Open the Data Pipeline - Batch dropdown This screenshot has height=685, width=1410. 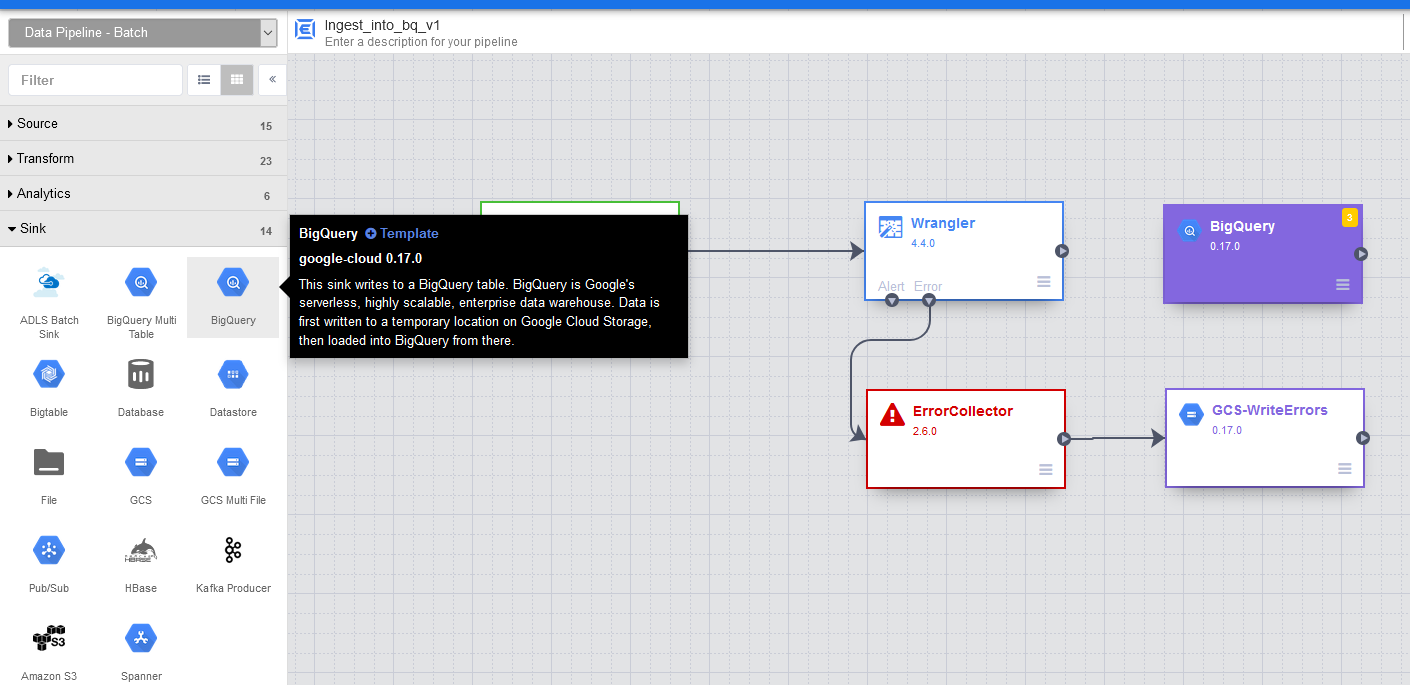(x=143, y=33)
